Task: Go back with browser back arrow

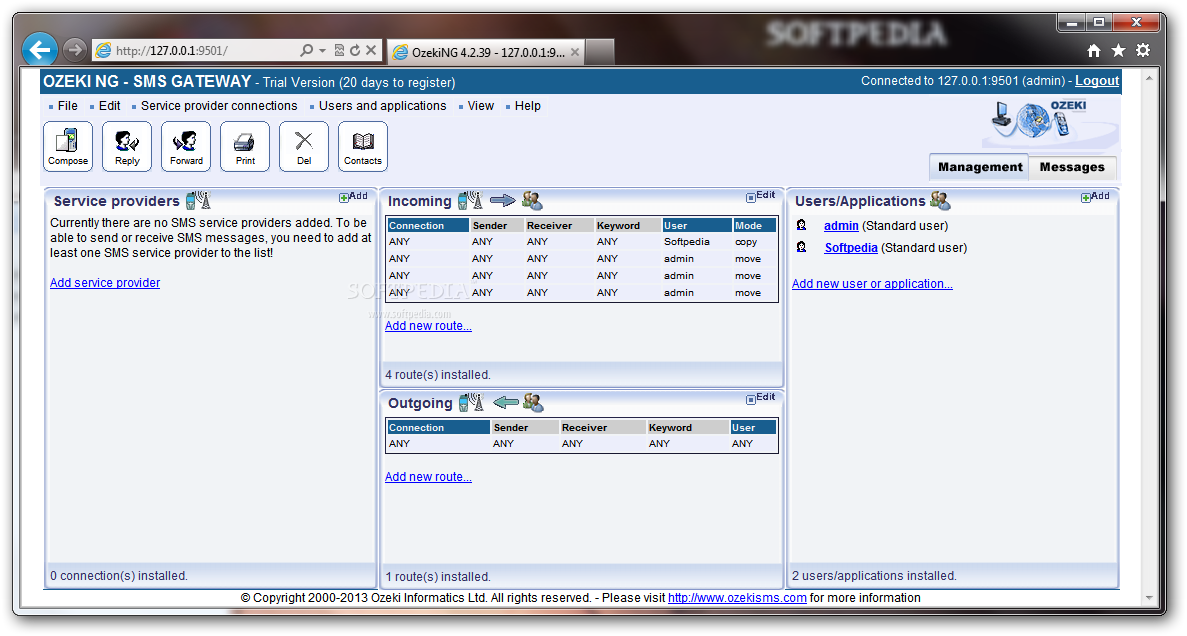Action: click(x=39, y=50)
